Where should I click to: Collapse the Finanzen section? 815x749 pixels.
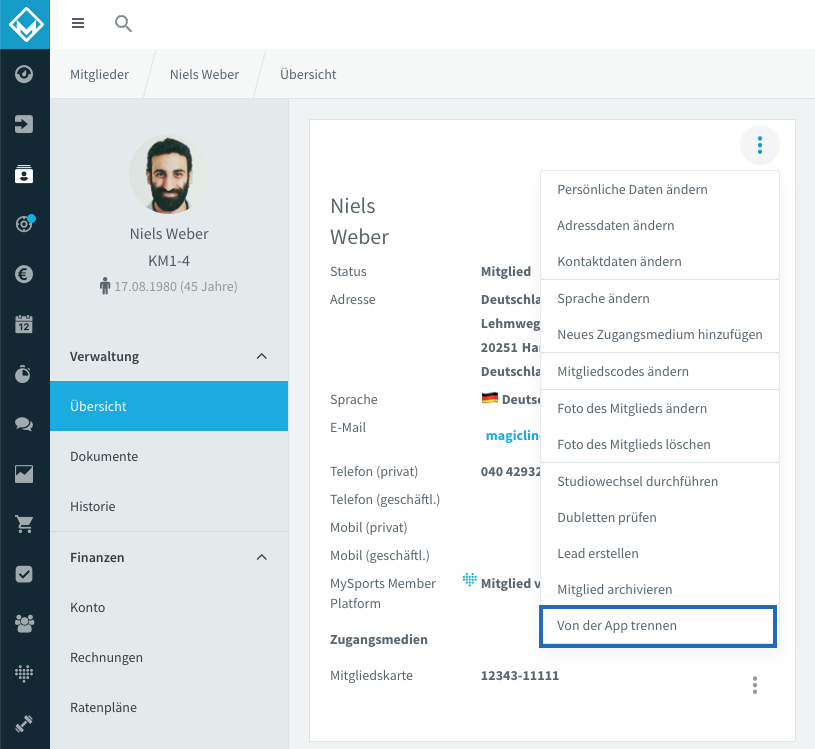pyautogui.click(x=261, y=557)
